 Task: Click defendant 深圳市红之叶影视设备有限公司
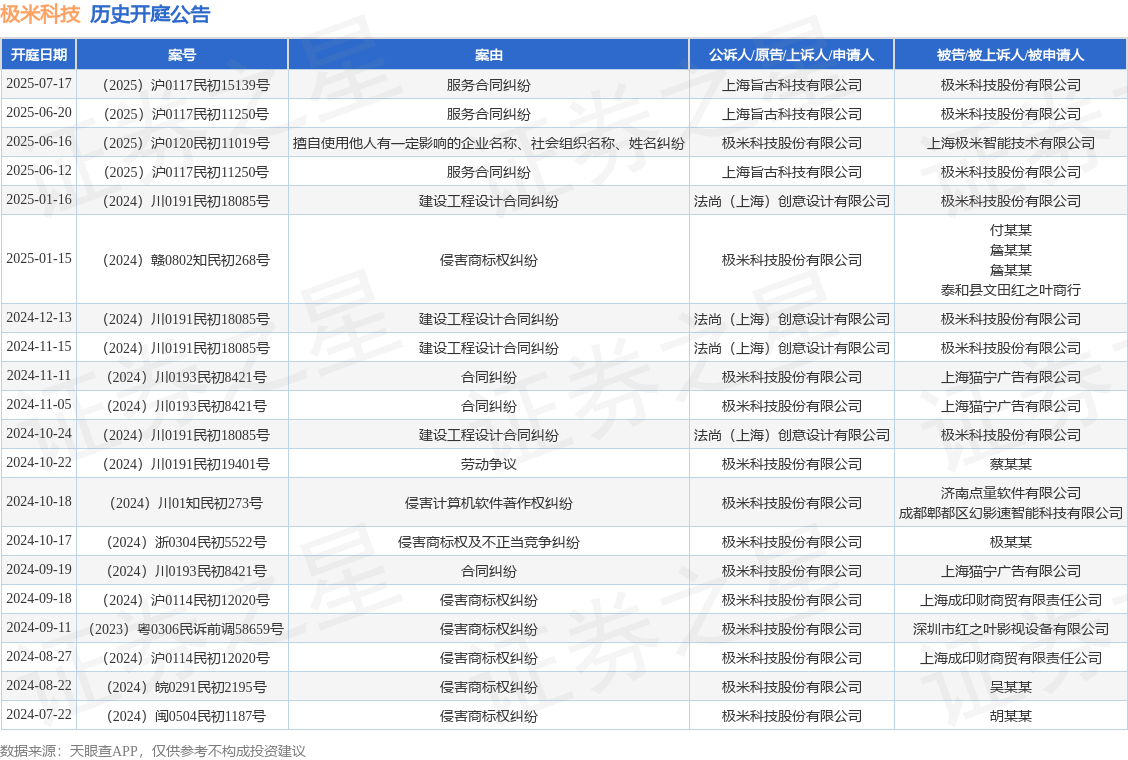click(x=1010, y=629)
